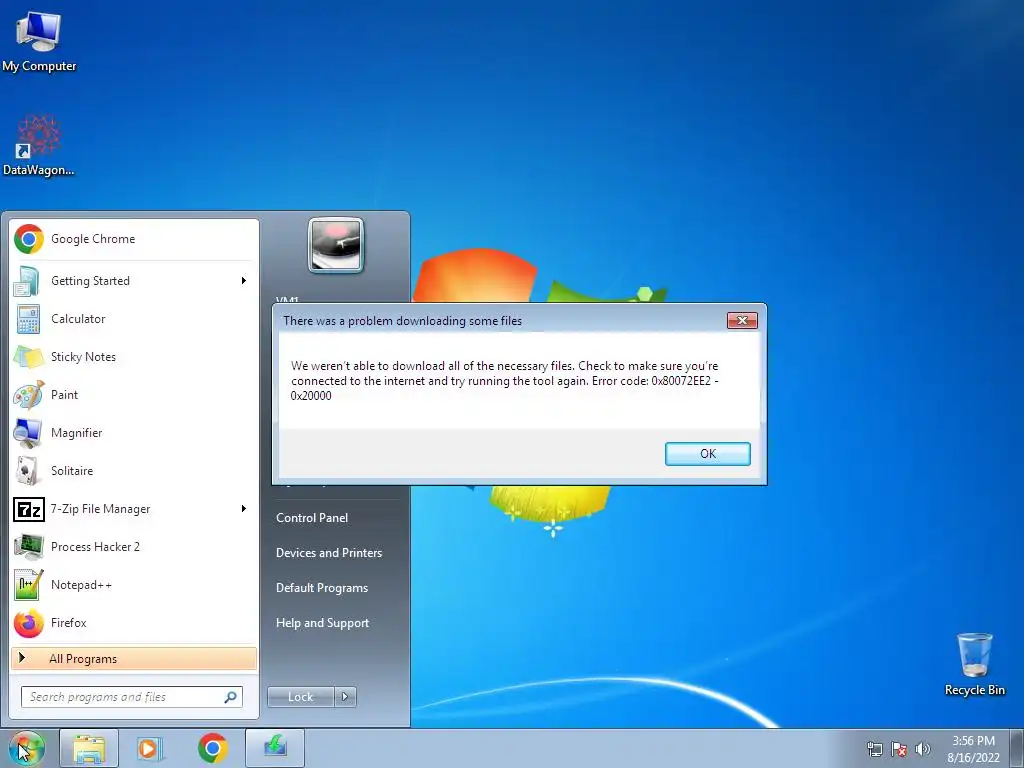The height and width of the screenshot is (768, 1024).
Task: Click the user account picture
Action: [x=336, y=245]
